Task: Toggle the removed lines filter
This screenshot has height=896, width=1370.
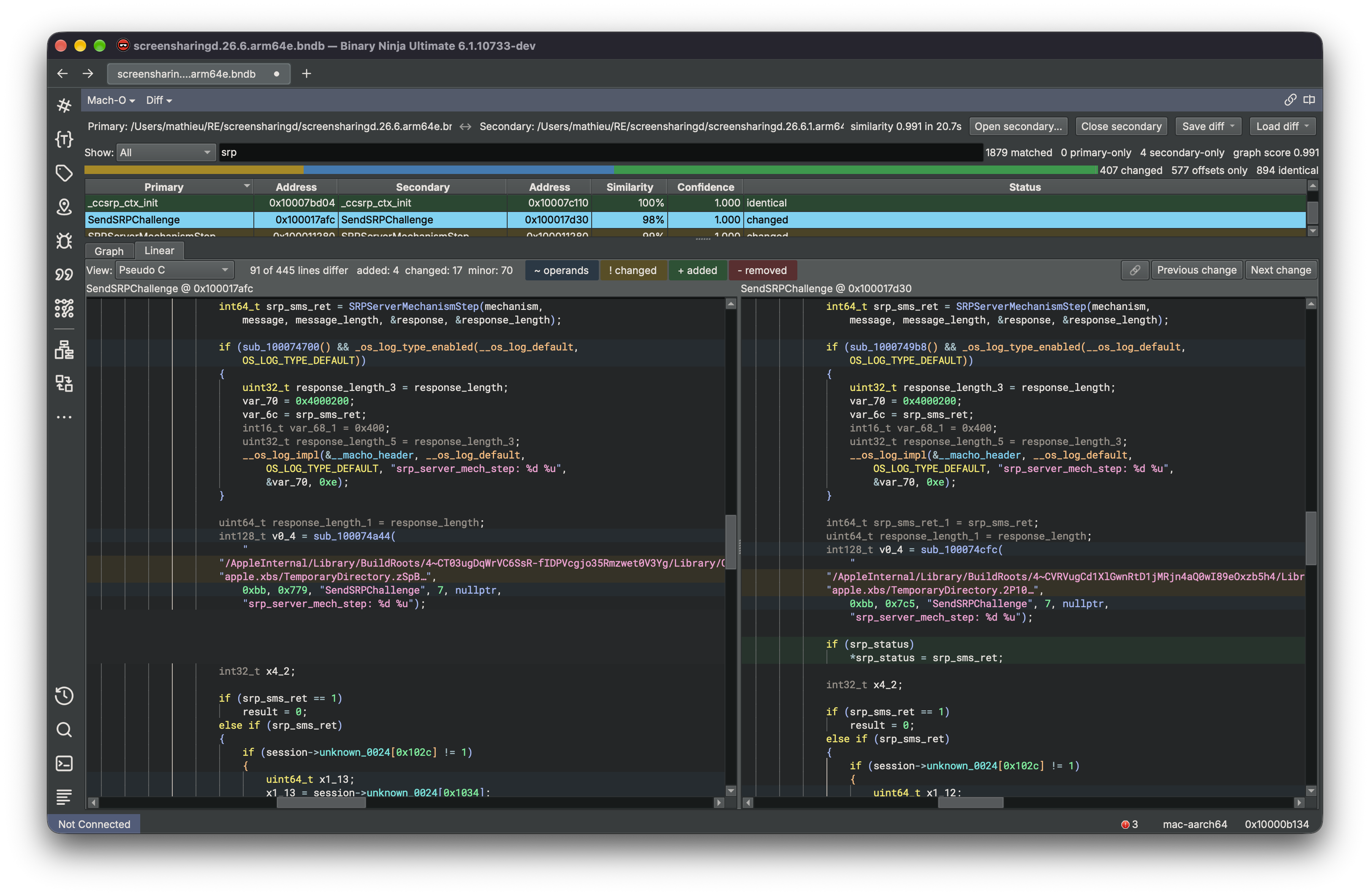Action: [x=762, y=271]
